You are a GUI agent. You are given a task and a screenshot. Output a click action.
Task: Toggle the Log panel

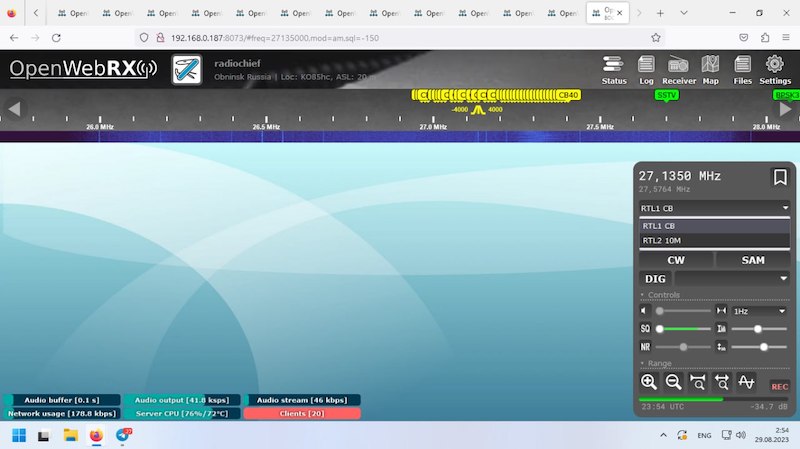pyautogui.click(x=646, y=68)
